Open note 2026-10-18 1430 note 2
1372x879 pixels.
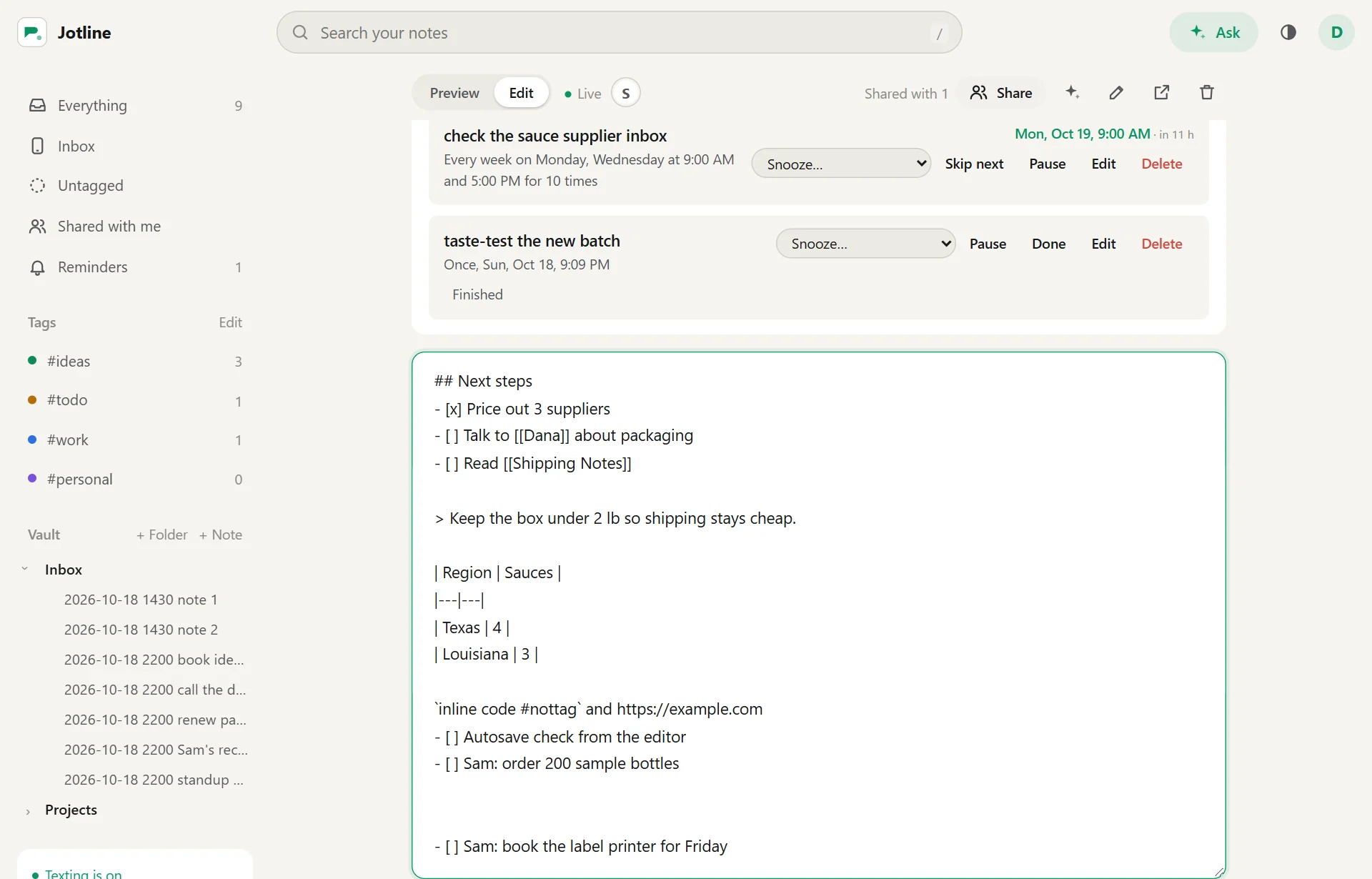click(x=141, y=630)
